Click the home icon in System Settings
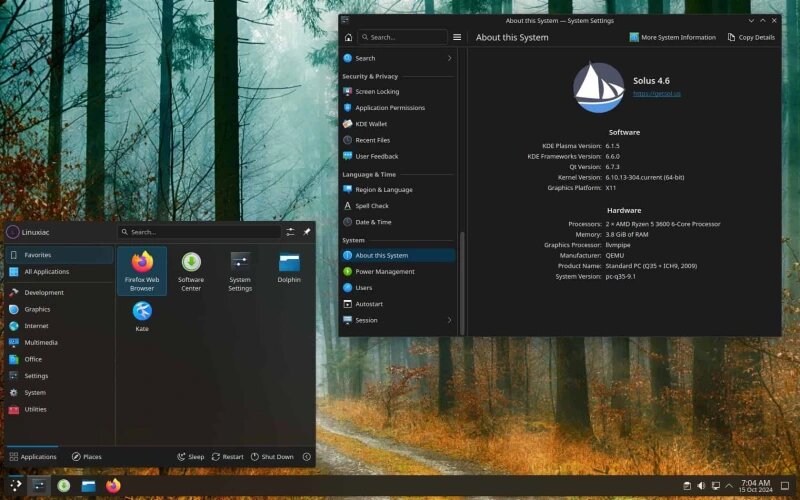The width and height of the screenshot is (800, 500). point(348,37)
